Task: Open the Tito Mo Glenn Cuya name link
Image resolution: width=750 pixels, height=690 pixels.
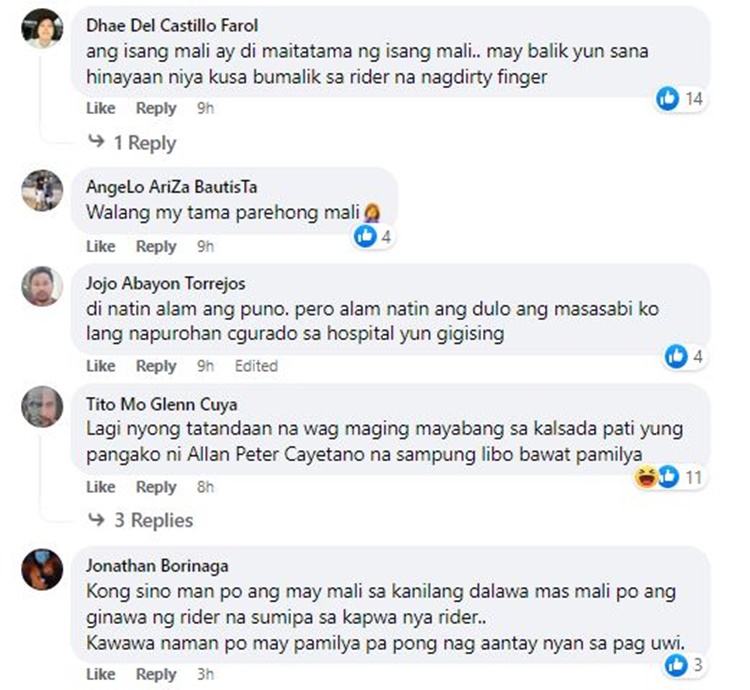Action: coord(162,404)
